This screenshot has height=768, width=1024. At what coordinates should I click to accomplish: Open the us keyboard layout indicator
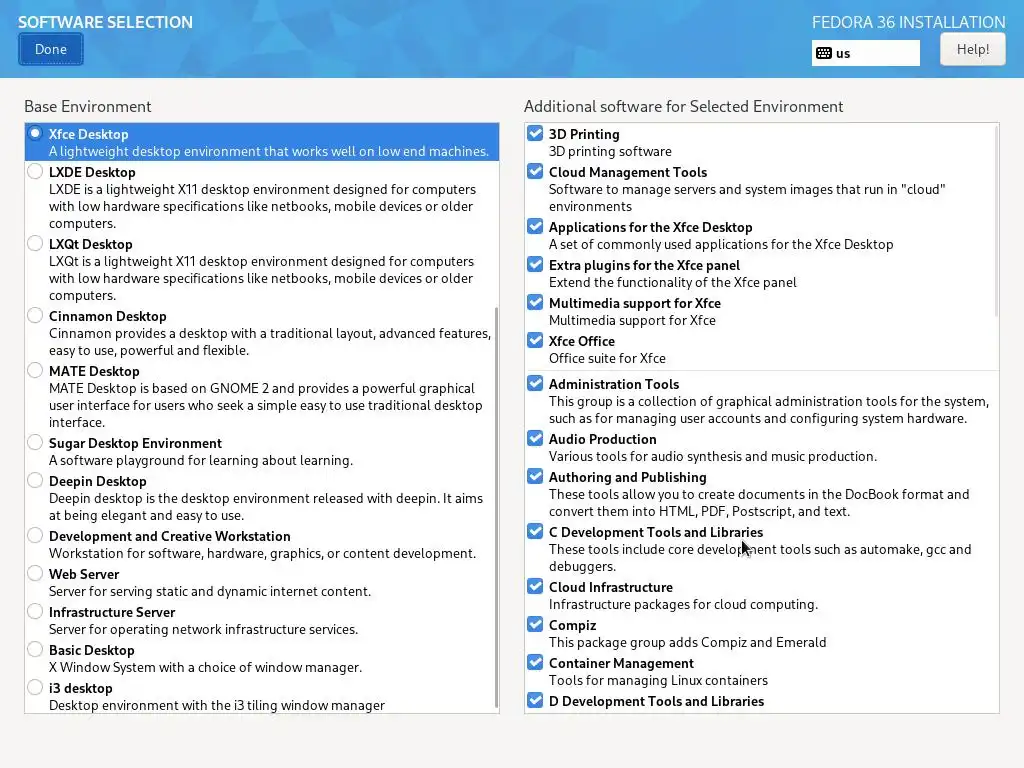865,53
